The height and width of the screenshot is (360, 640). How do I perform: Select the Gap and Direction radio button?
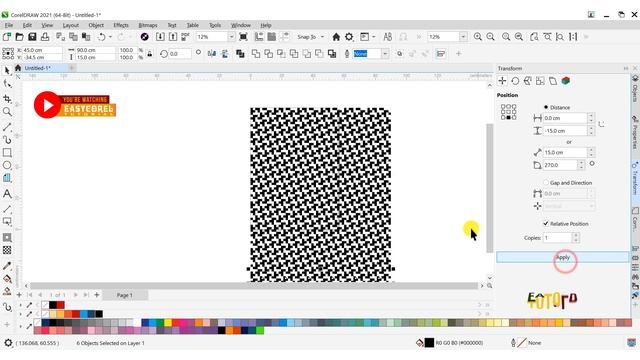(546, 182)
